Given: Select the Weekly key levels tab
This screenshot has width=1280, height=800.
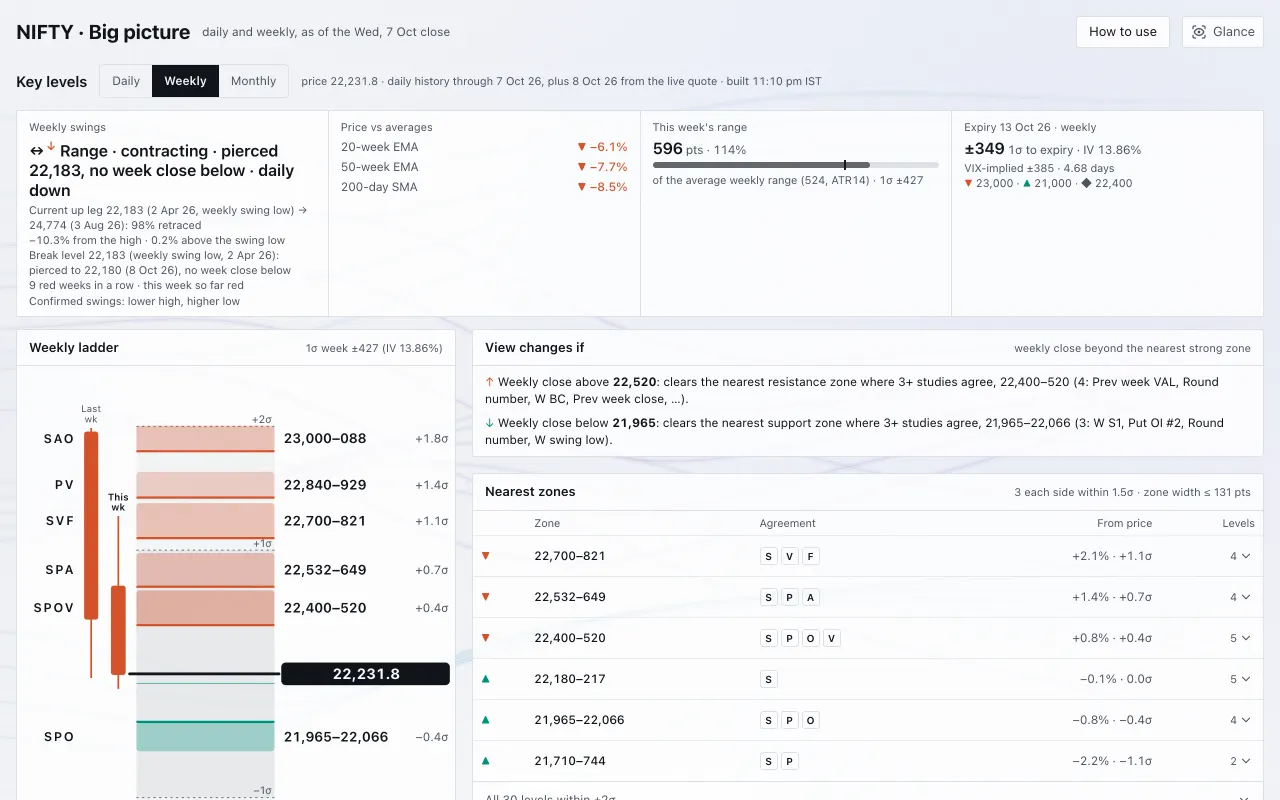Looking at the screenshot, I should click(x=185, y=81).
